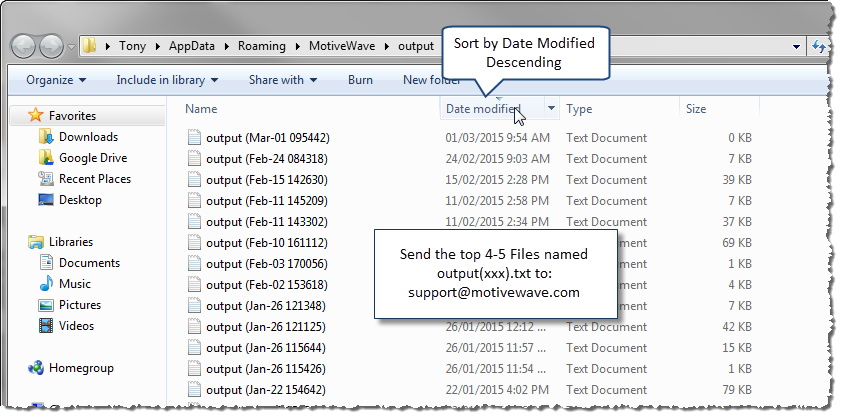The width and height of the screenshot is (841, 418).
Task: Open Recent Places in the navigation pane
Action: 95,179
